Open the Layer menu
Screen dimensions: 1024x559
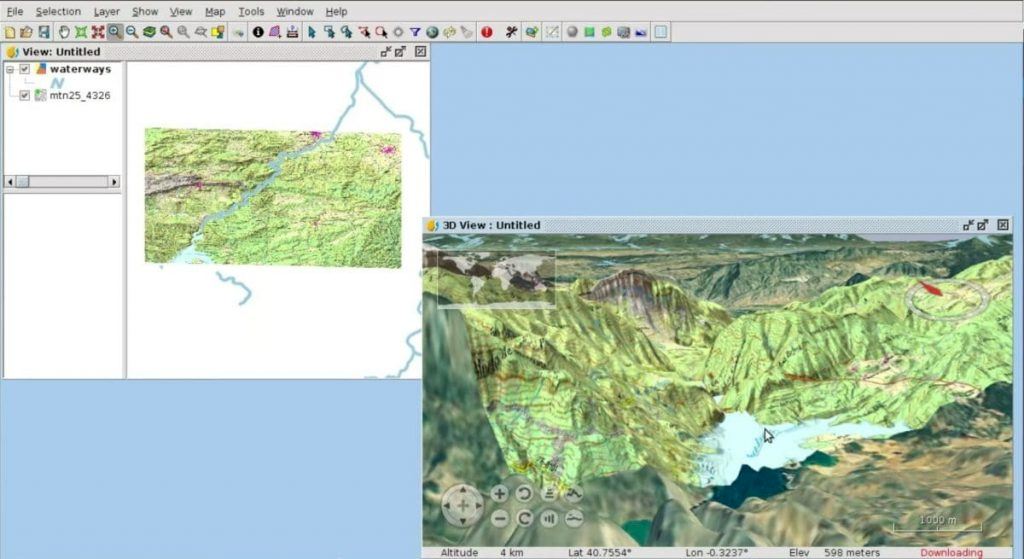pyautogui.click(x=106, y=11)
